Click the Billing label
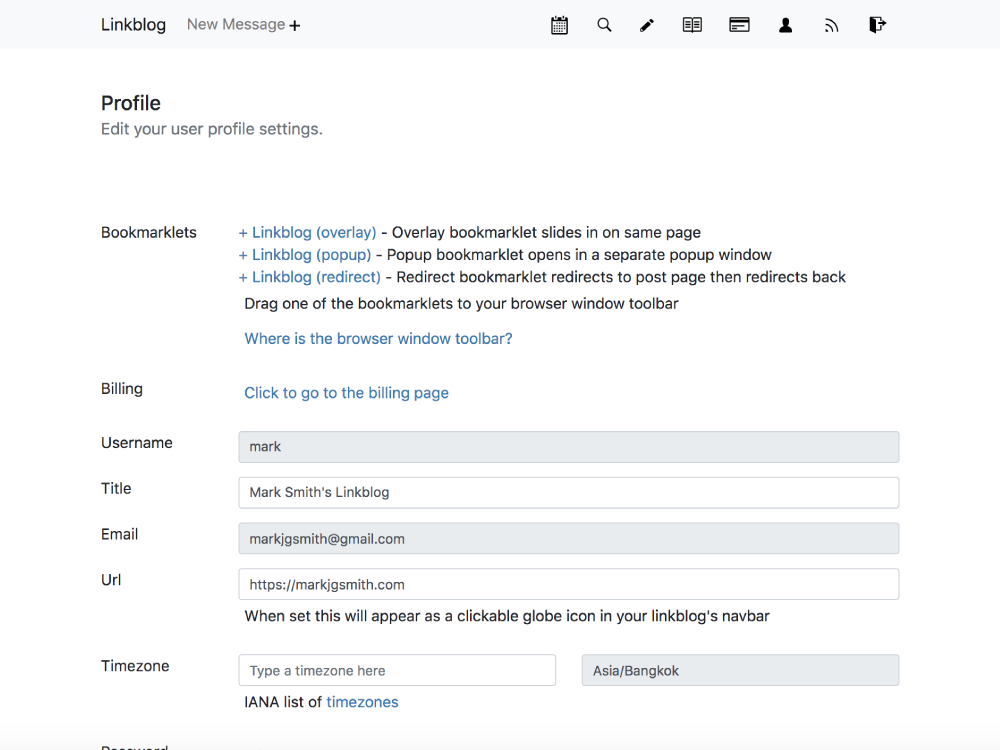This screenshot has width=1000, height=750. pos(122,389)
